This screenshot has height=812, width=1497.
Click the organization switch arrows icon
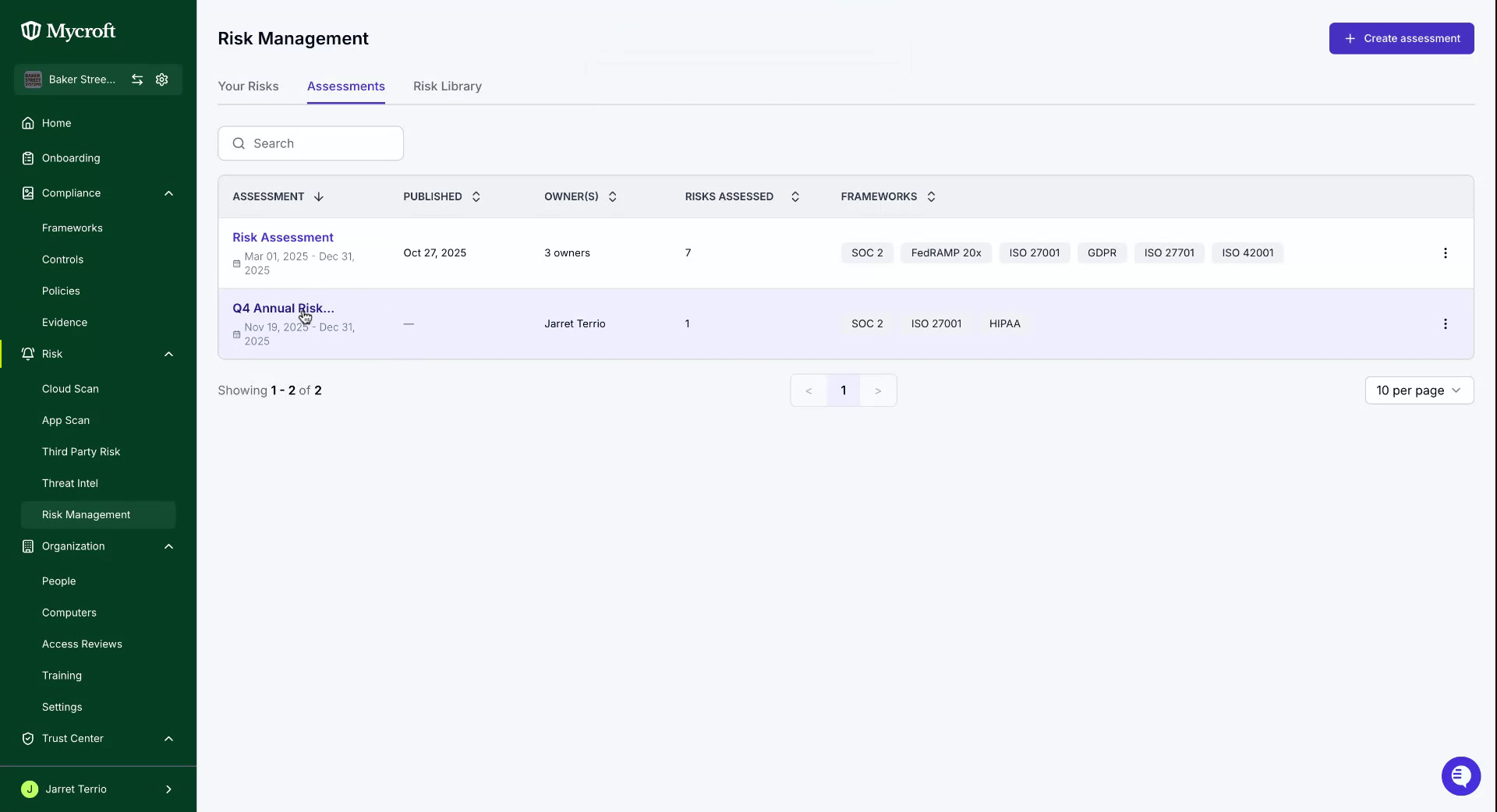(137, 79)
